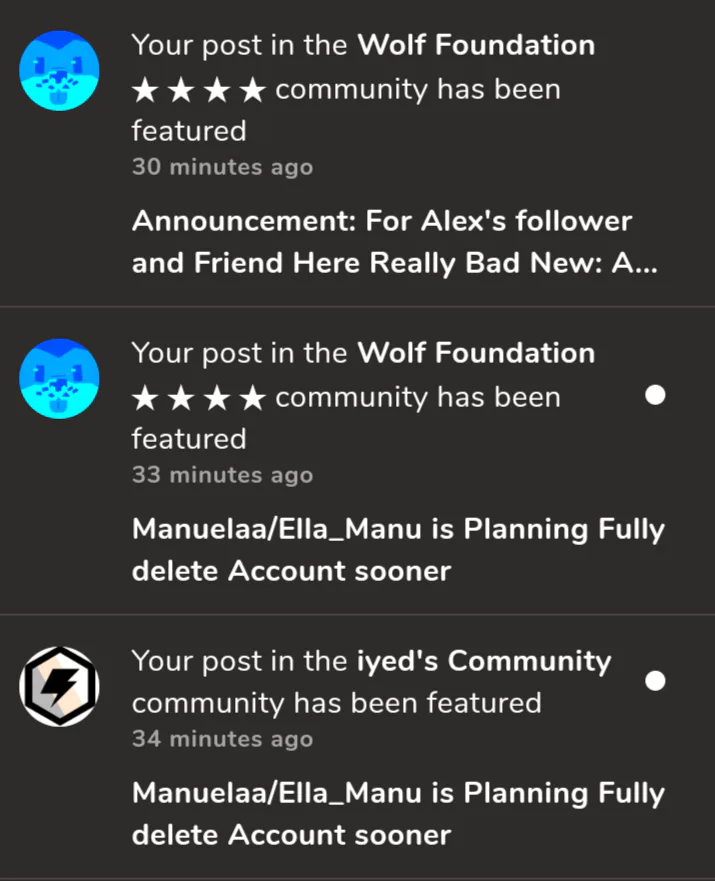Open the iyed's Community link

pos(484,661)
